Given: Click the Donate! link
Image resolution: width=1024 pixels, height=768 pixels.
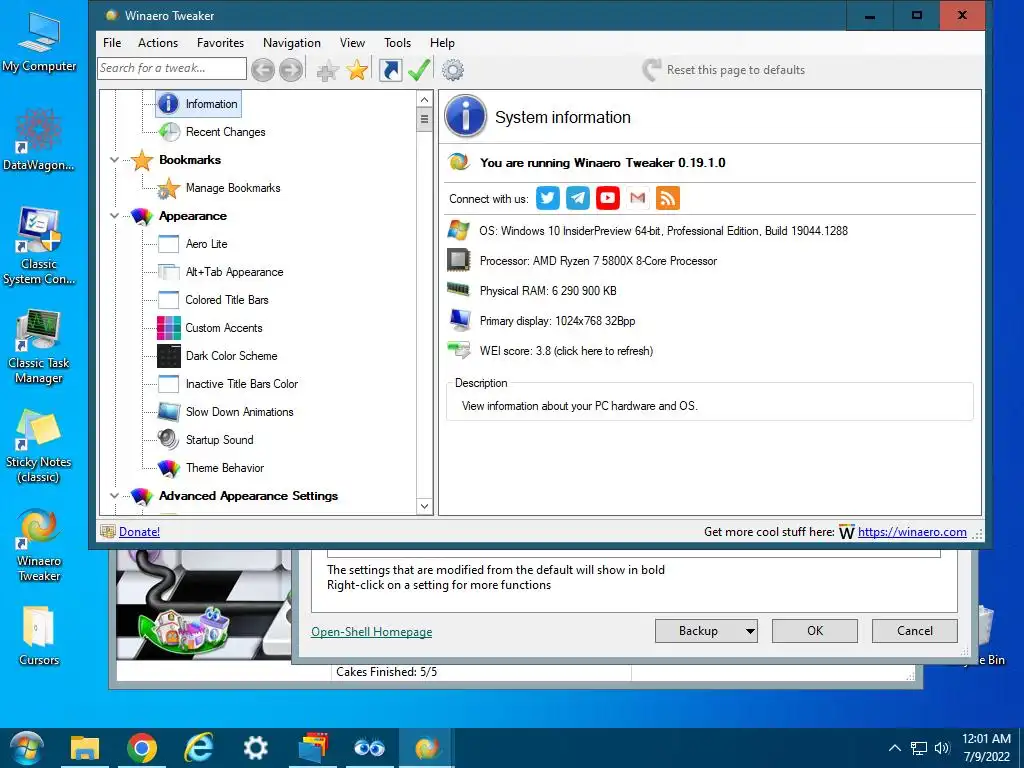Looking at the screenshot, I should [x=139, y=532].
